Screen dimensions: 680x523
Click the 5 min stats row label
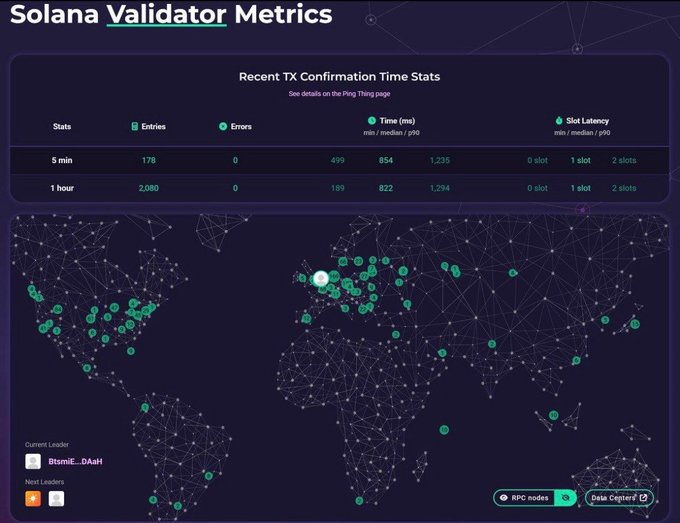(x=62, y=160)
